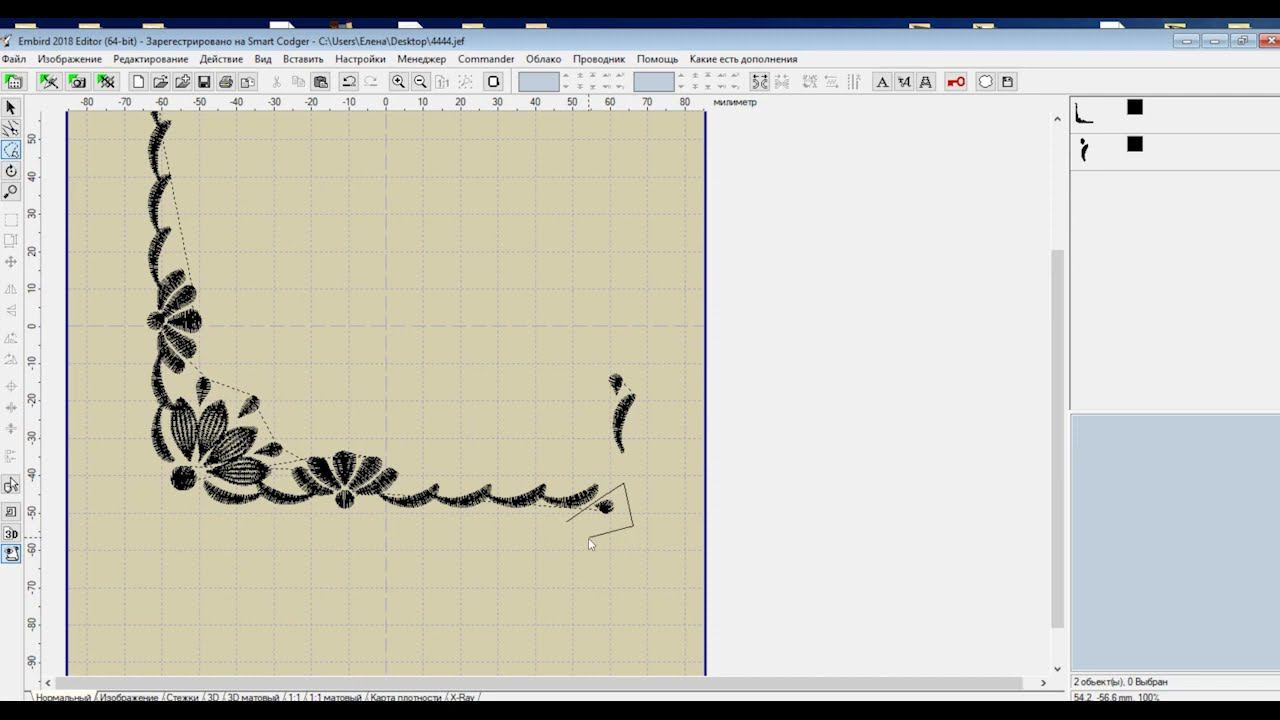The width and height of the screenshot is (1280, 720).
Task: Click the small square icon above the 3D button
Action: [11, 512]
